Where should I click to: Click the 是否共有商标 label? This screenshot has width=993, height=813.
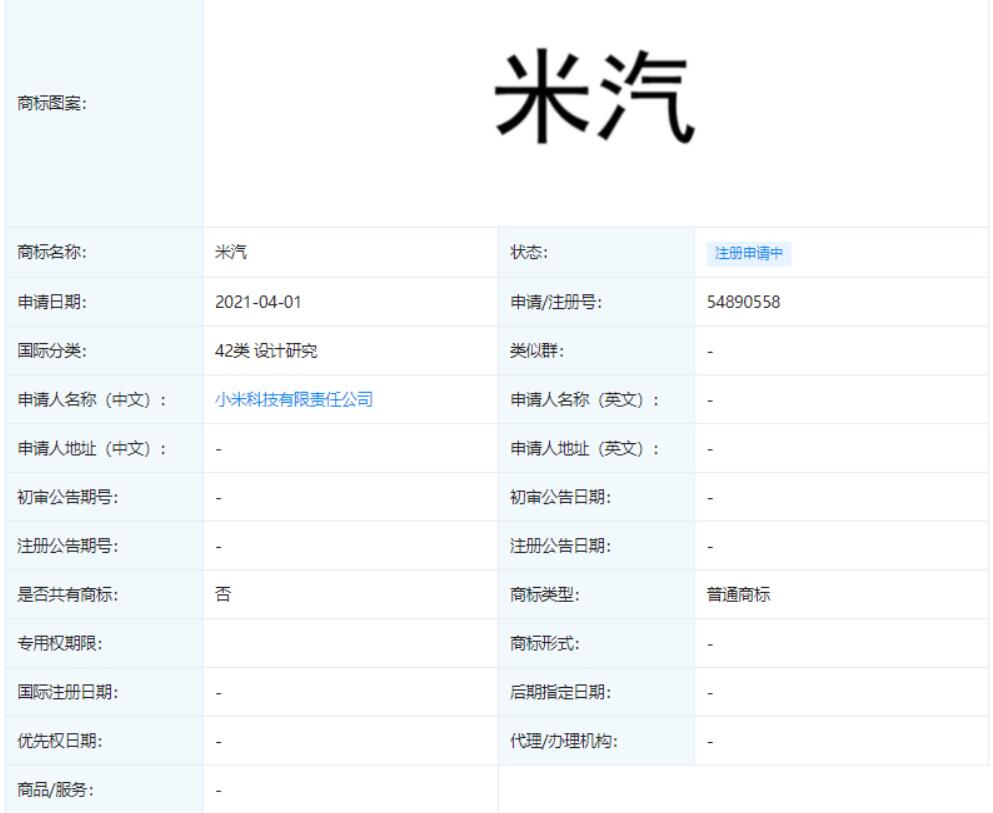click(68, 595)
